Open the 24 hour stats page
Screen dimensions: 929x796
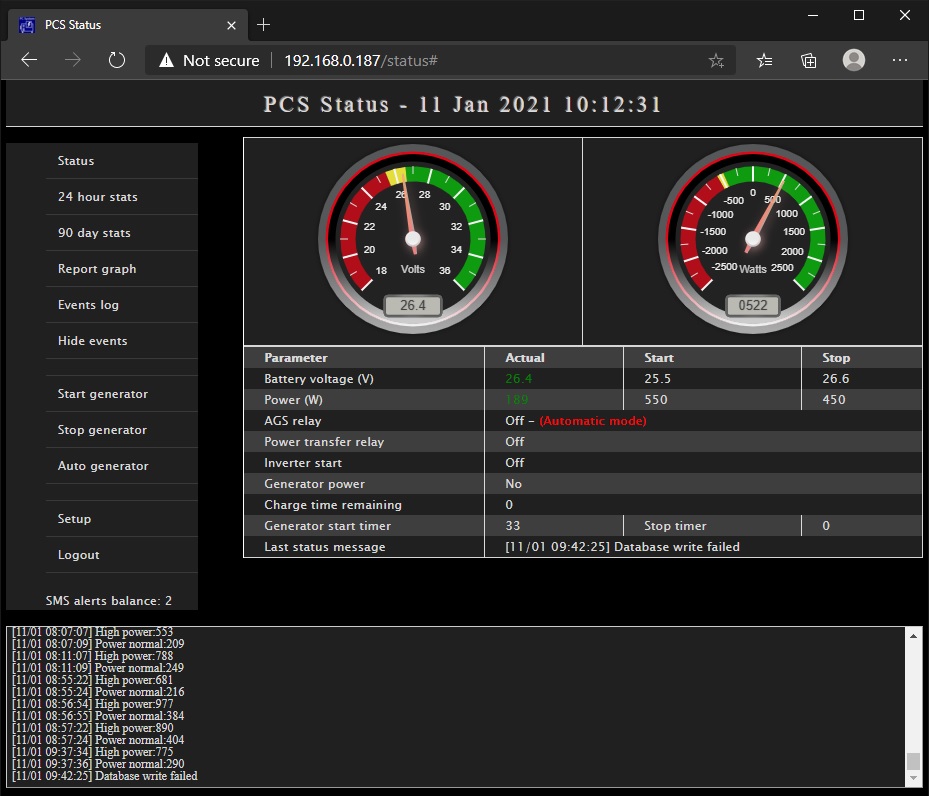(98, 197)
